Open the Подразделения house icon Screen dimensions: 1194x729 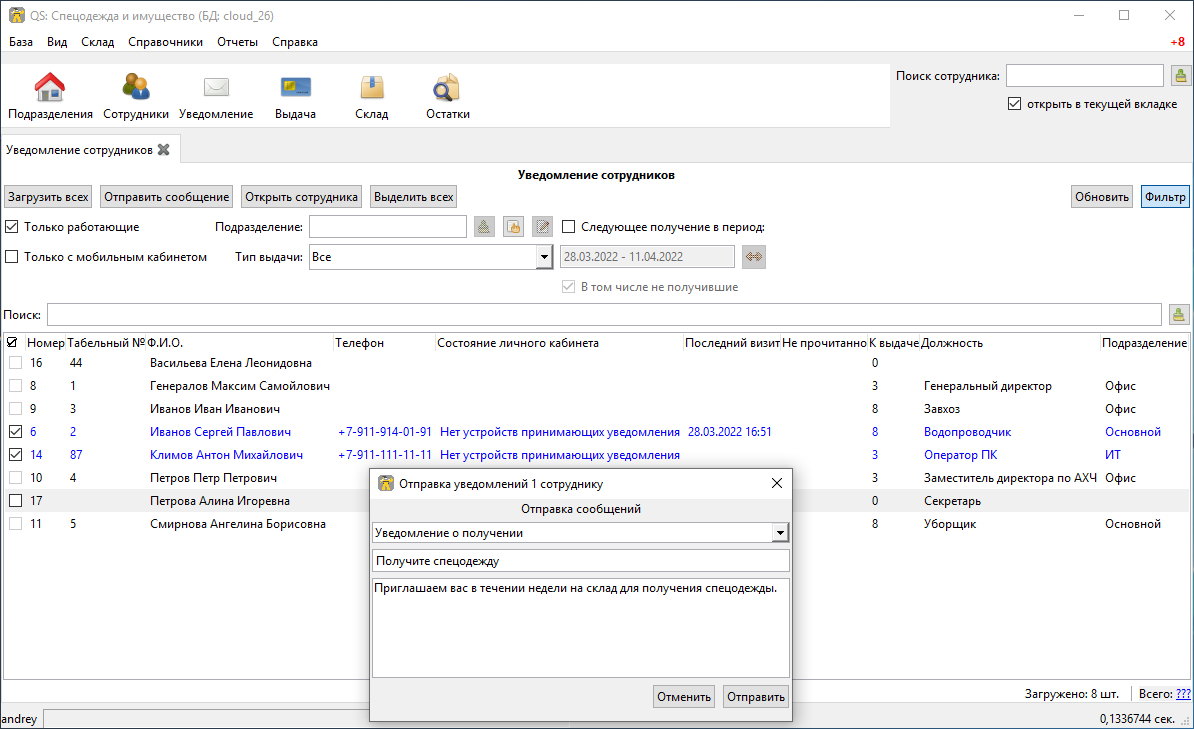tap(50, 88)
